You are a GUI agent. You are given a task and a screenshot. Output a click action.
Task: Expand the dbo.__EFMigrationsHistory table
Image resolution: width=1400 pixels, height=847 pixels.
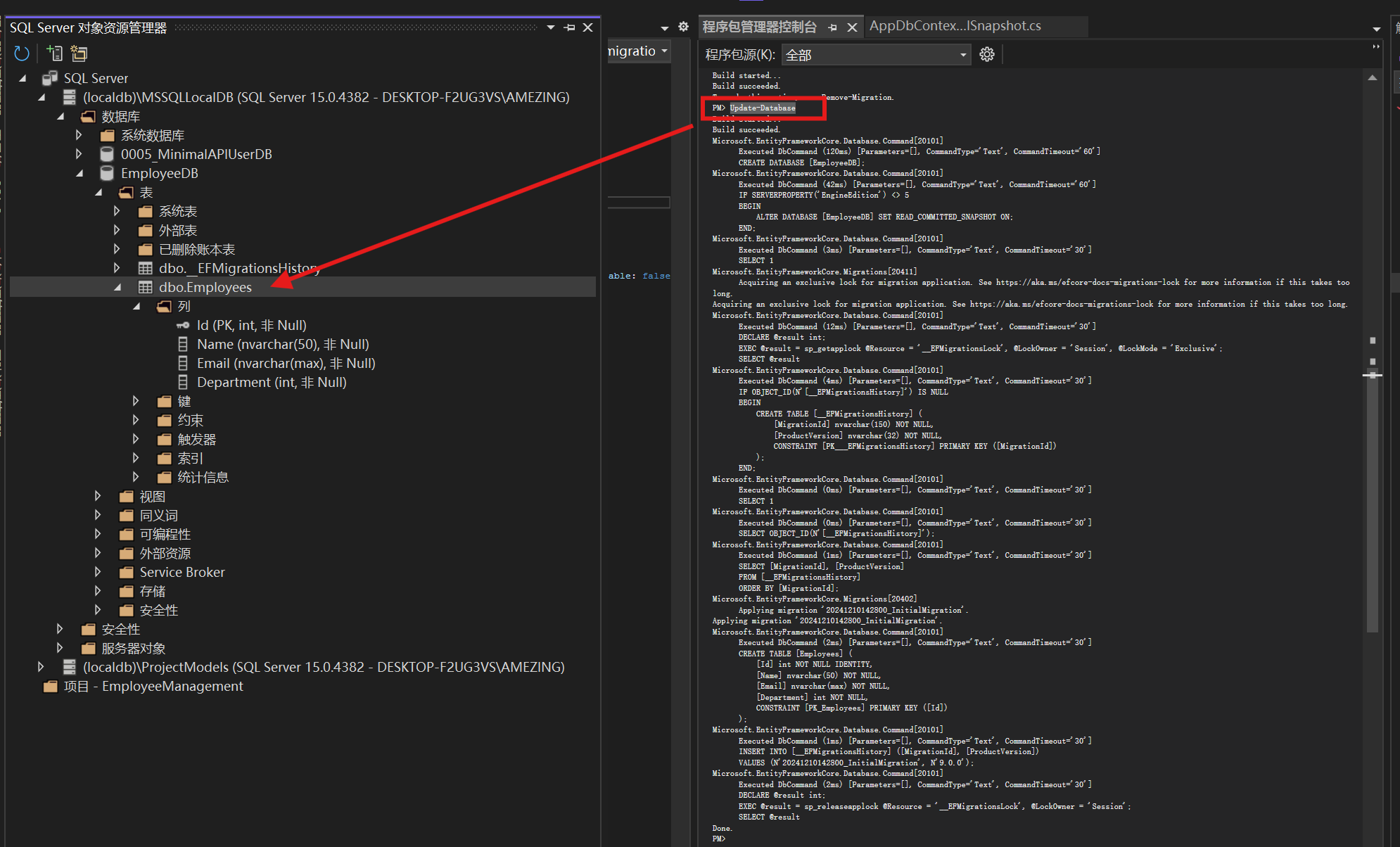pyautogui.click(x=117, y=268)
